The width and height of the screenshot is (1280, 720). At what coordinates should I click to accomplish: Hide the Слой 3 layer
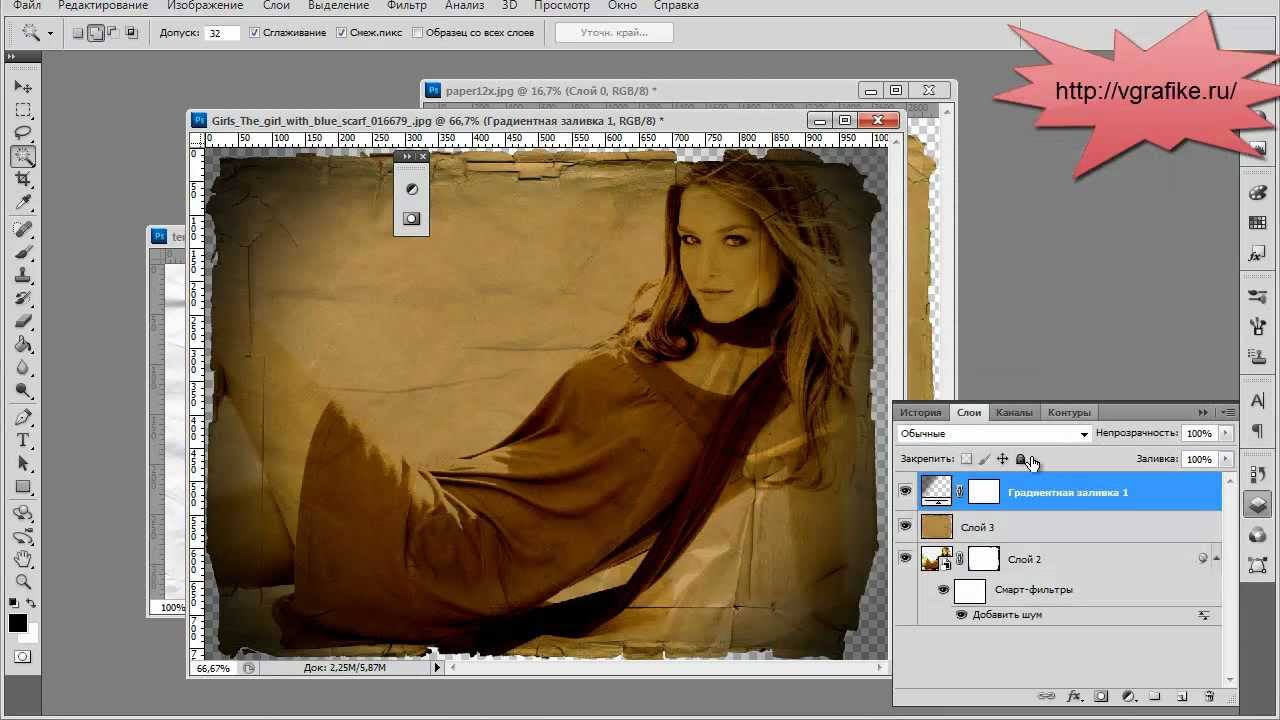click(x=906, y=526)
